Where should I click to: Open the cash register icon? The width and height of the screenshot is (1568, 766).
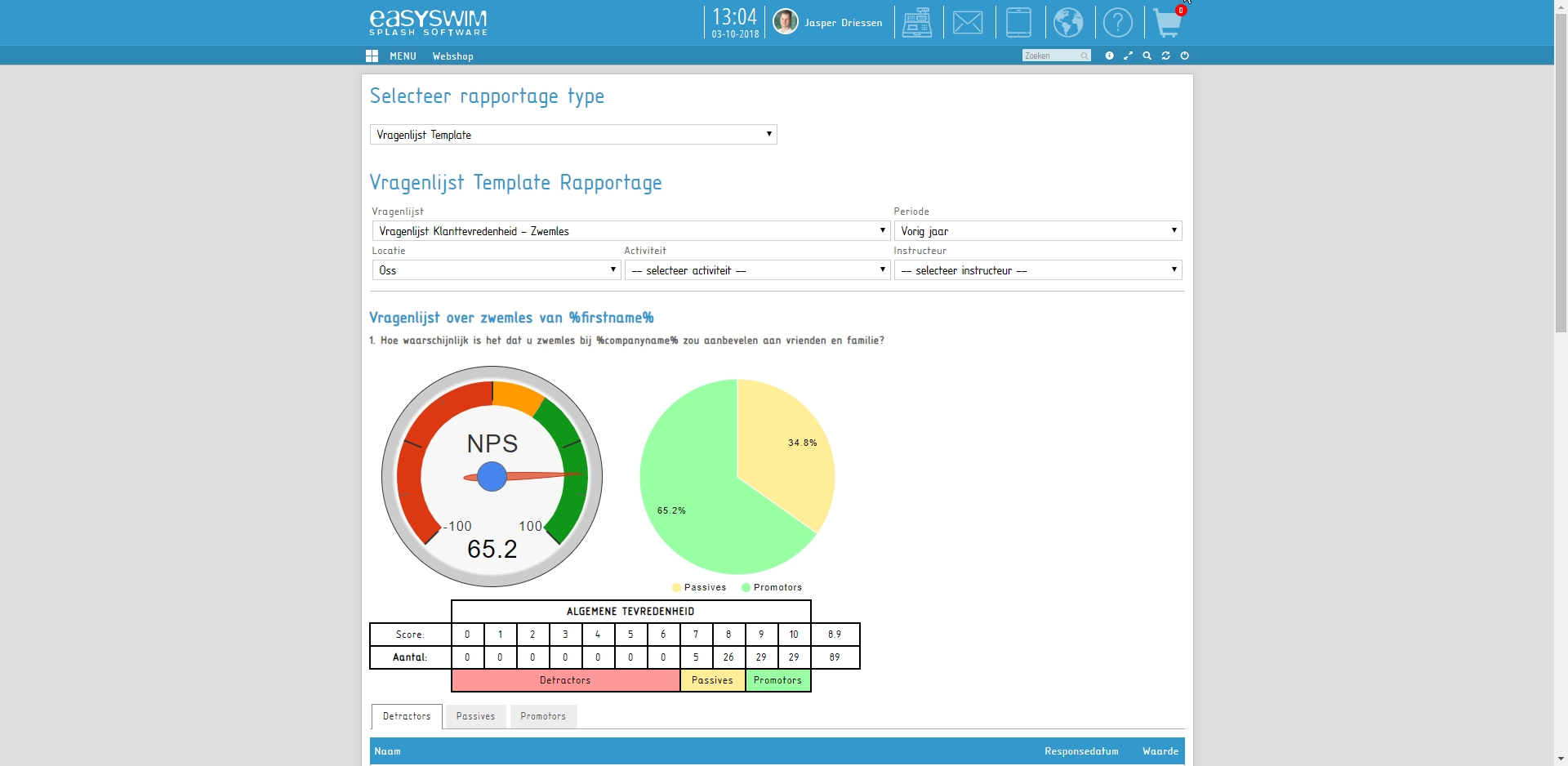(917, 22)
